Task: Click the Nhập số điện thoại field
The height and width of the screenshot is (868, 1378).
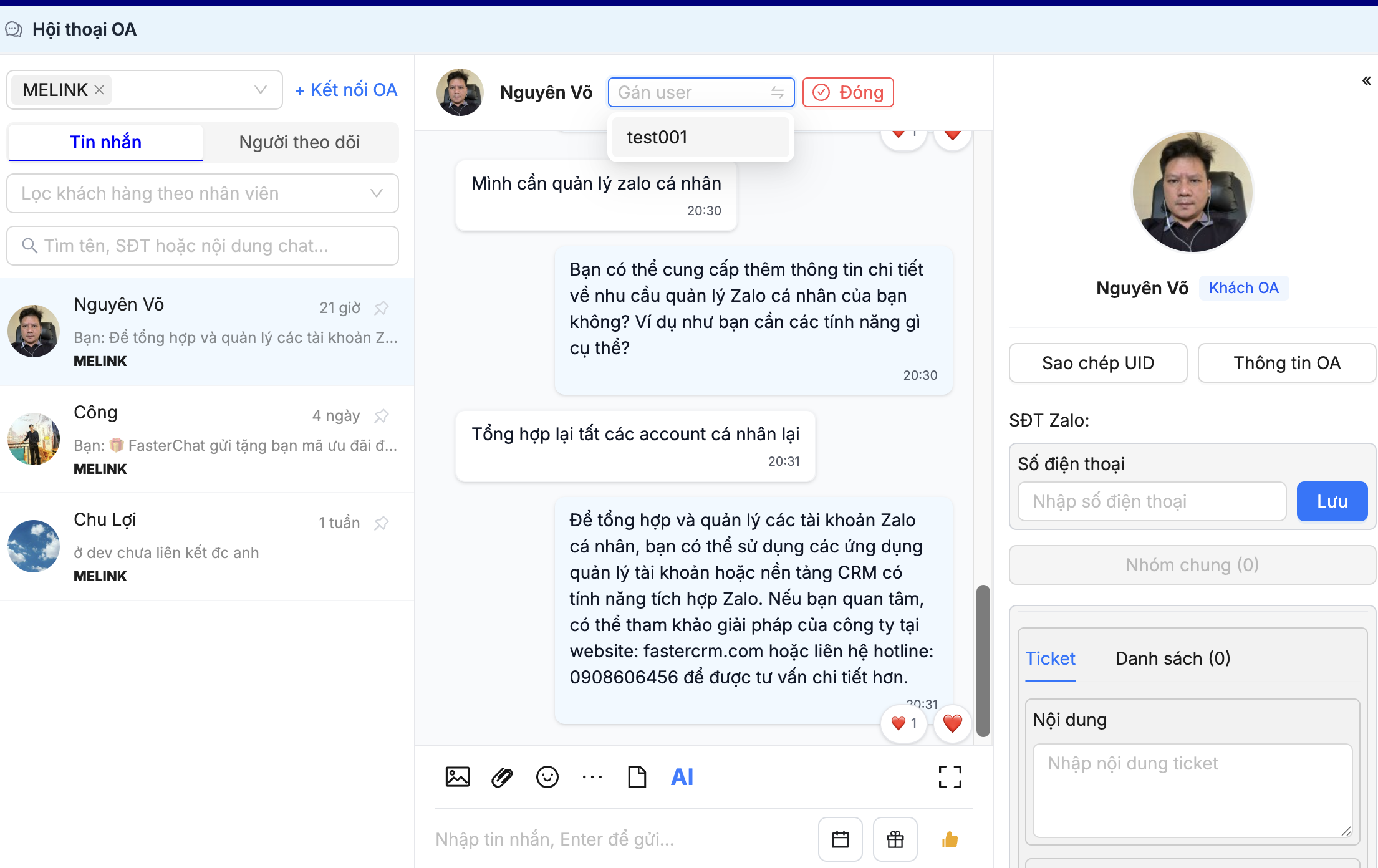Action: click(1152, 501)
